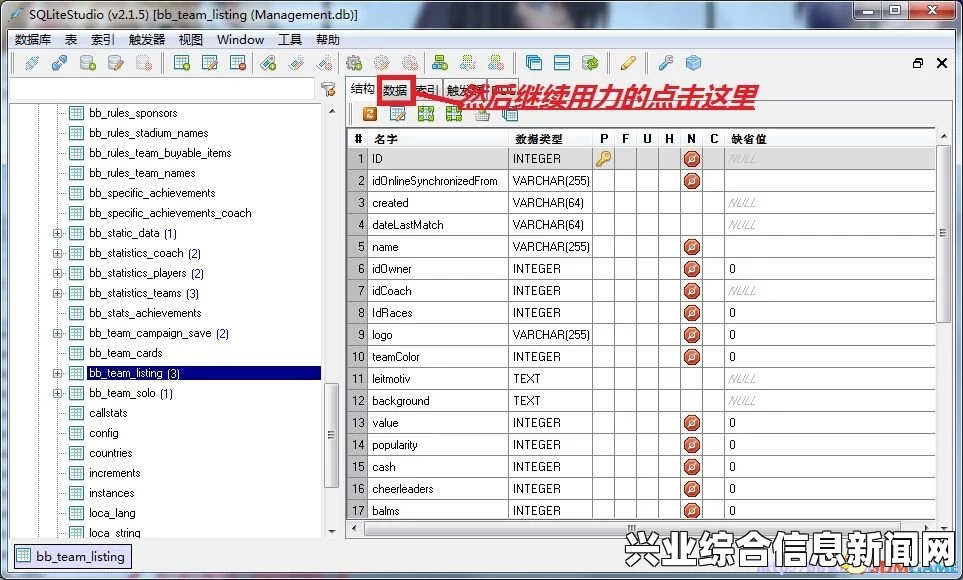Switch to the 结构 tab
This screenshot has width=963, height=580.
click(x=362, y=89)
